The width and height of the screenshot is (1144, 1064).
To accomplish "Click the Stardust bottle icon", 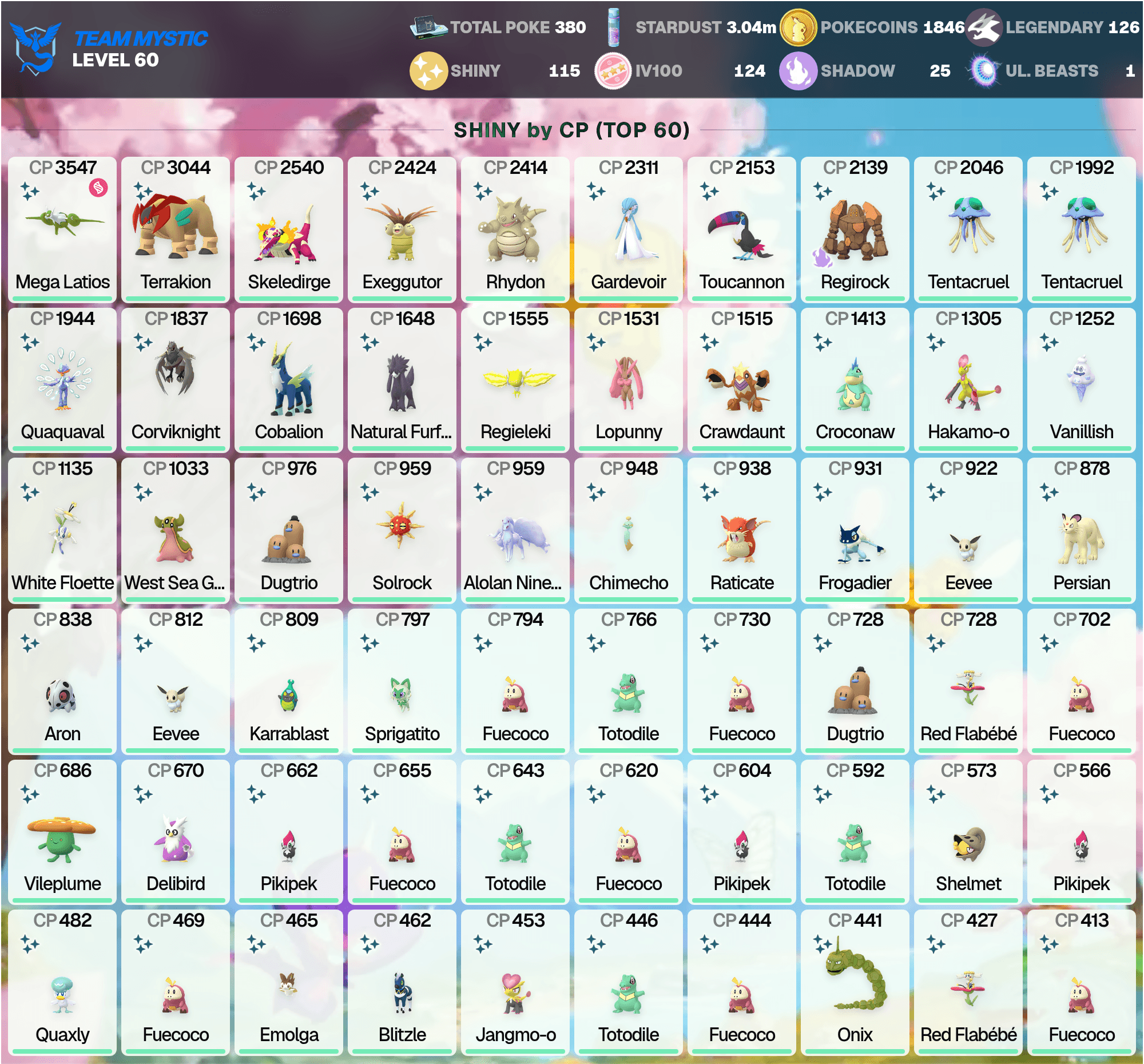I will coord(614,27).
